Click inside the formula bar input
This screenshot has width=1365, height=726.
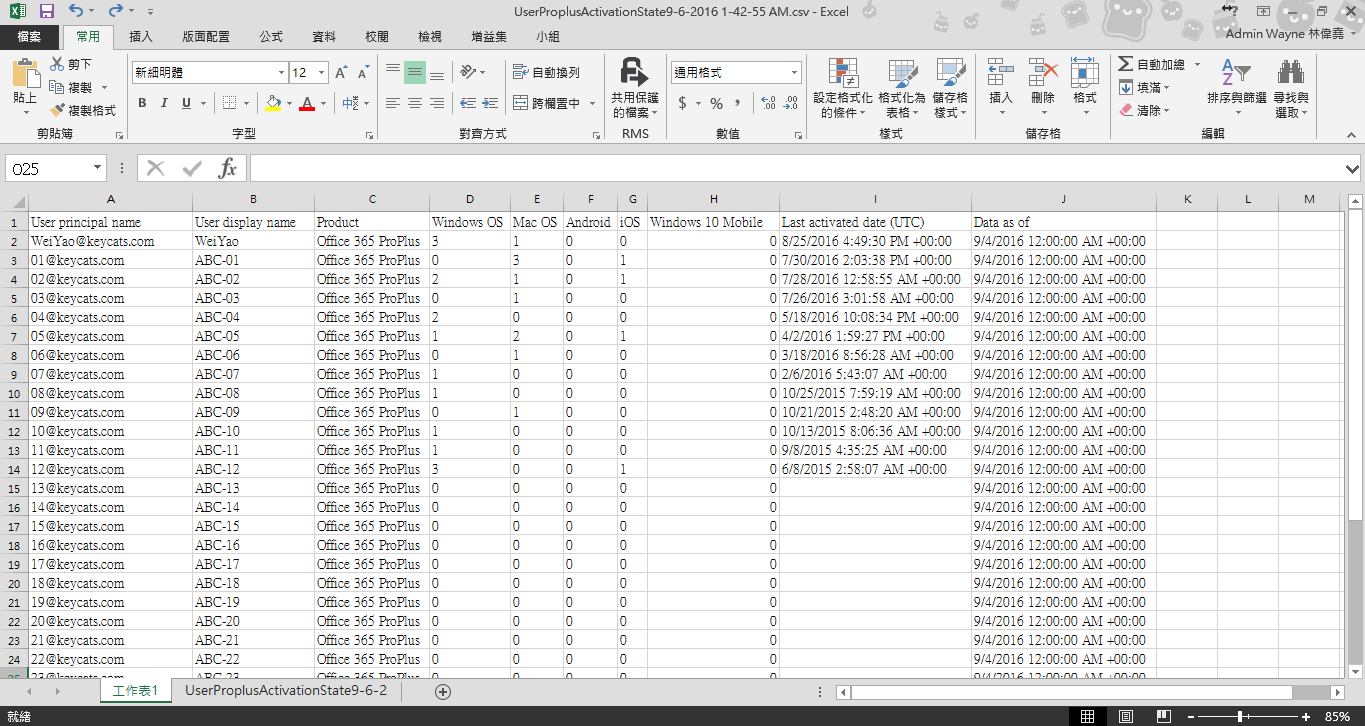tap(796, 169)
